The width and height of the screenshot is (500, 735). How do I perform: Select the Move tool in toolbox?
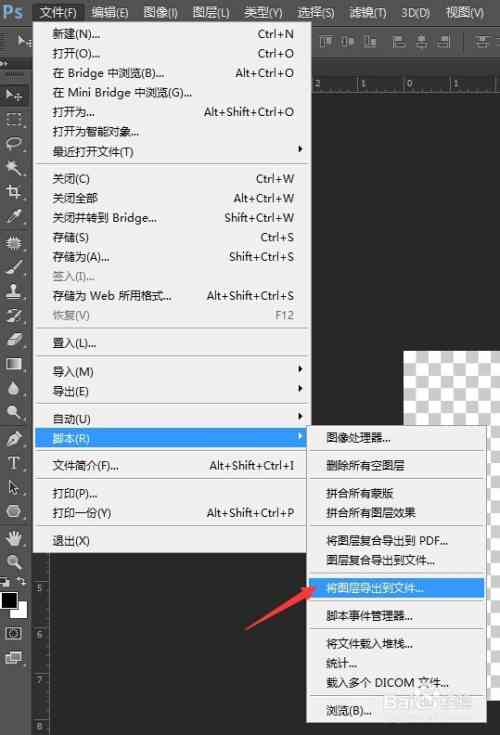coord(14,95)
